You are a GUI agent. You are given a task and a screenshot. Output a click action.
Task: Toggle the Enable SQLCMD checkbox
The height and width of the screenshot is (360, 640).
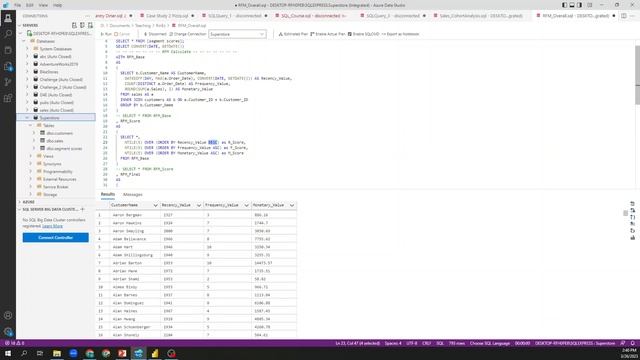coord(350,34)
